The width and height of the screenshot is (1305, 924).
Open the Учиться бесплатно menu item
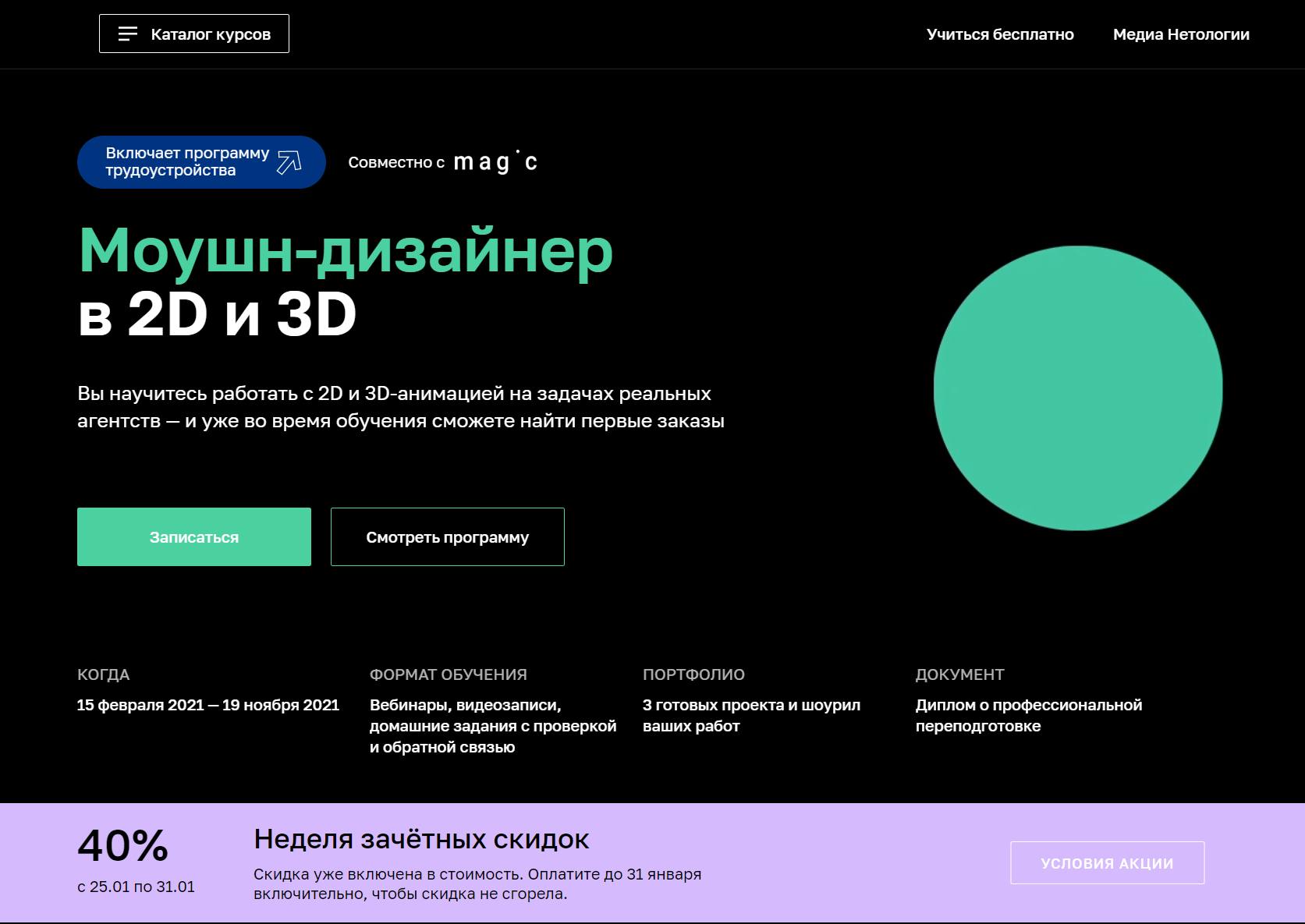999,34
